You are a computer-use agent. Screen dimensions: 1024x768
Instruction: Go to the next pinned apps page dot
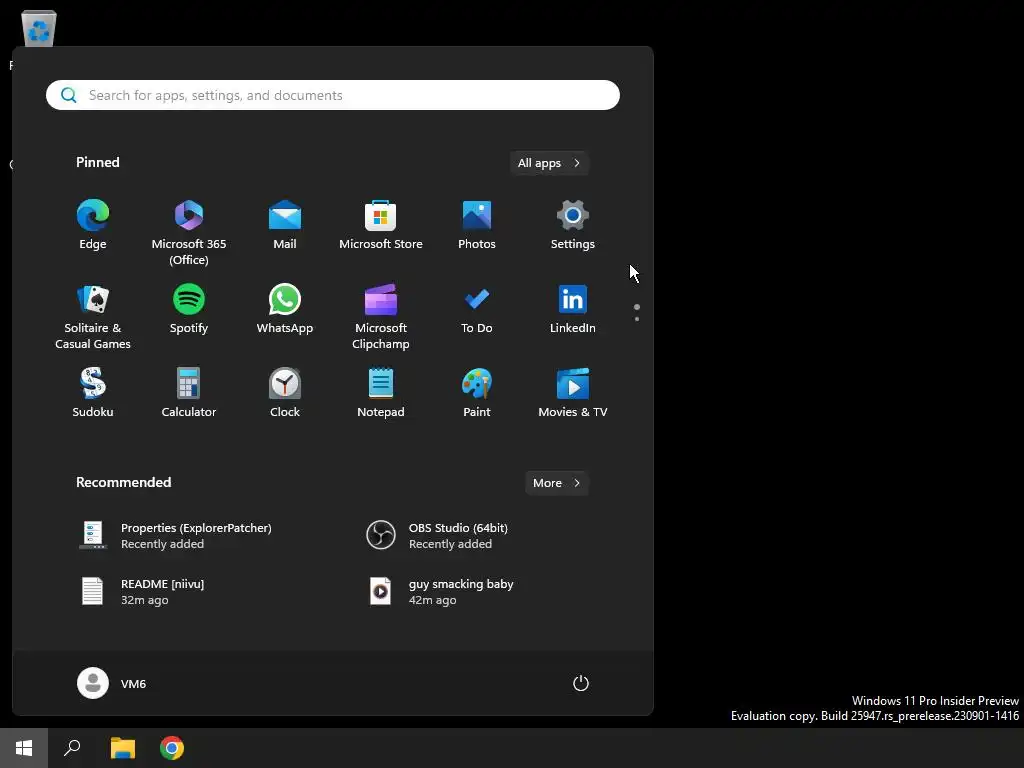point(637,319)
